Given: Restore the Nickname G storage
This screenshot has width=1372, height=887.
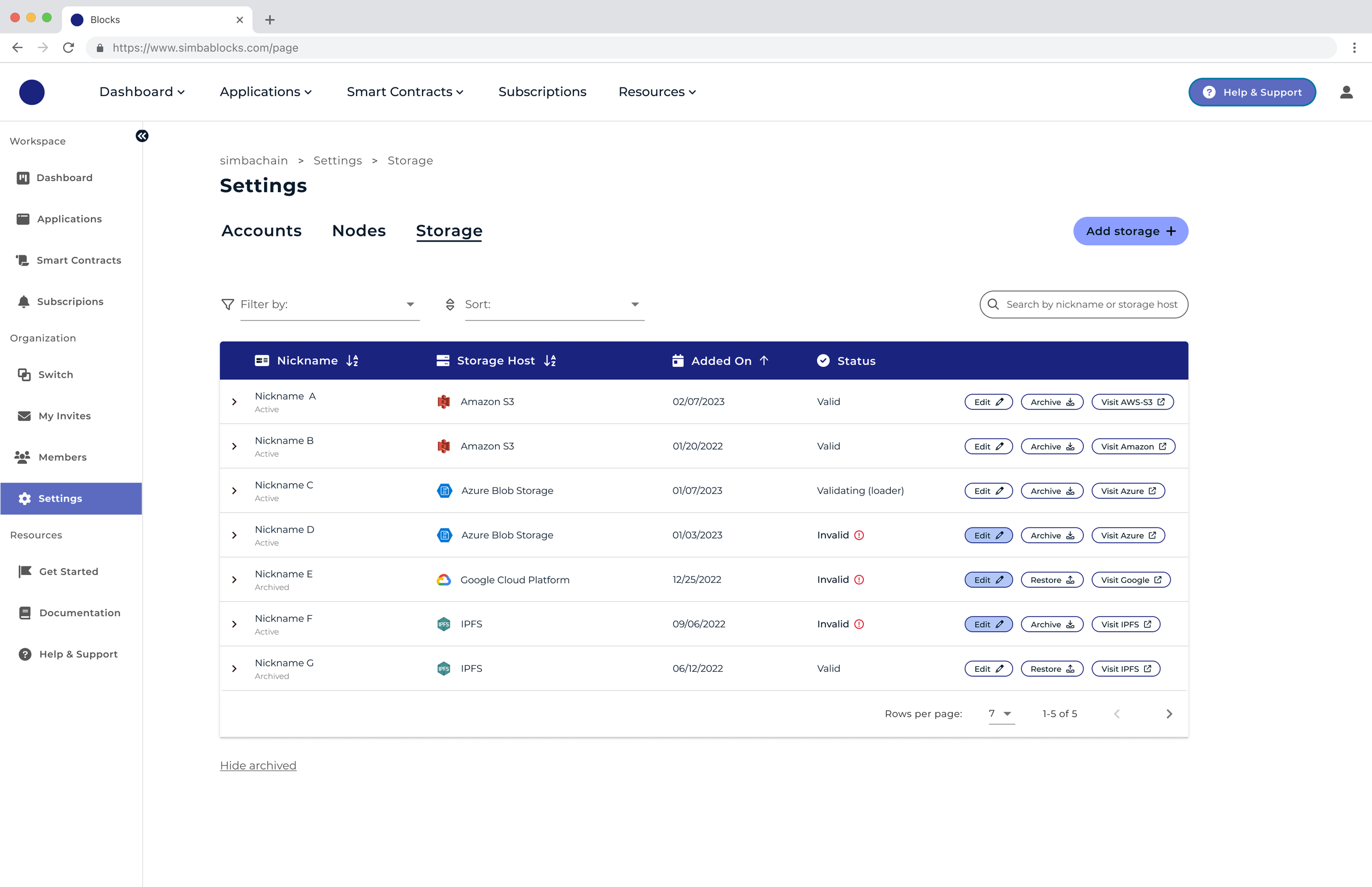Looking at the screenshot, I should (x=1052, y=669).
